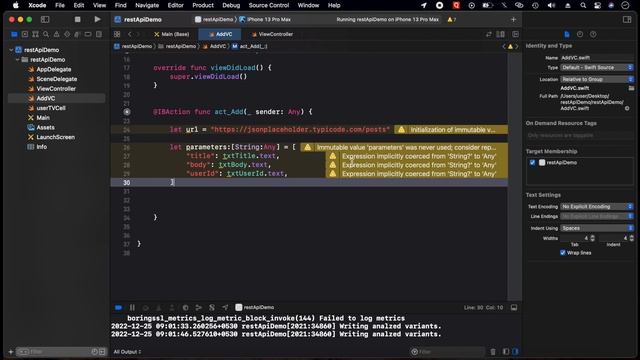
Task: Open the Location Relative to Group dropdown
Action: [x=597, y=79]
